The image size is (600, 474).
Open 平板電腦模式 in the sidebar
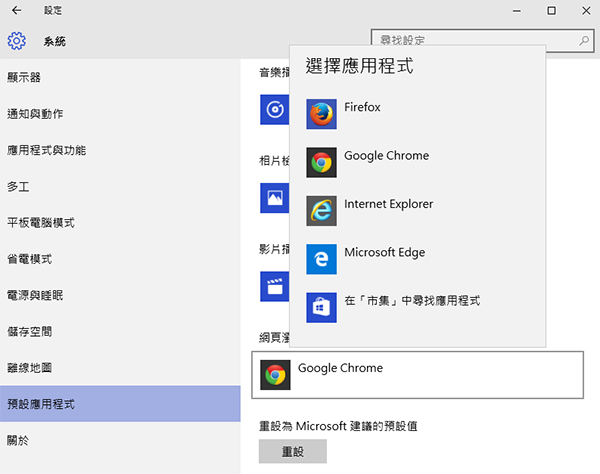click(x=120, y=223)
